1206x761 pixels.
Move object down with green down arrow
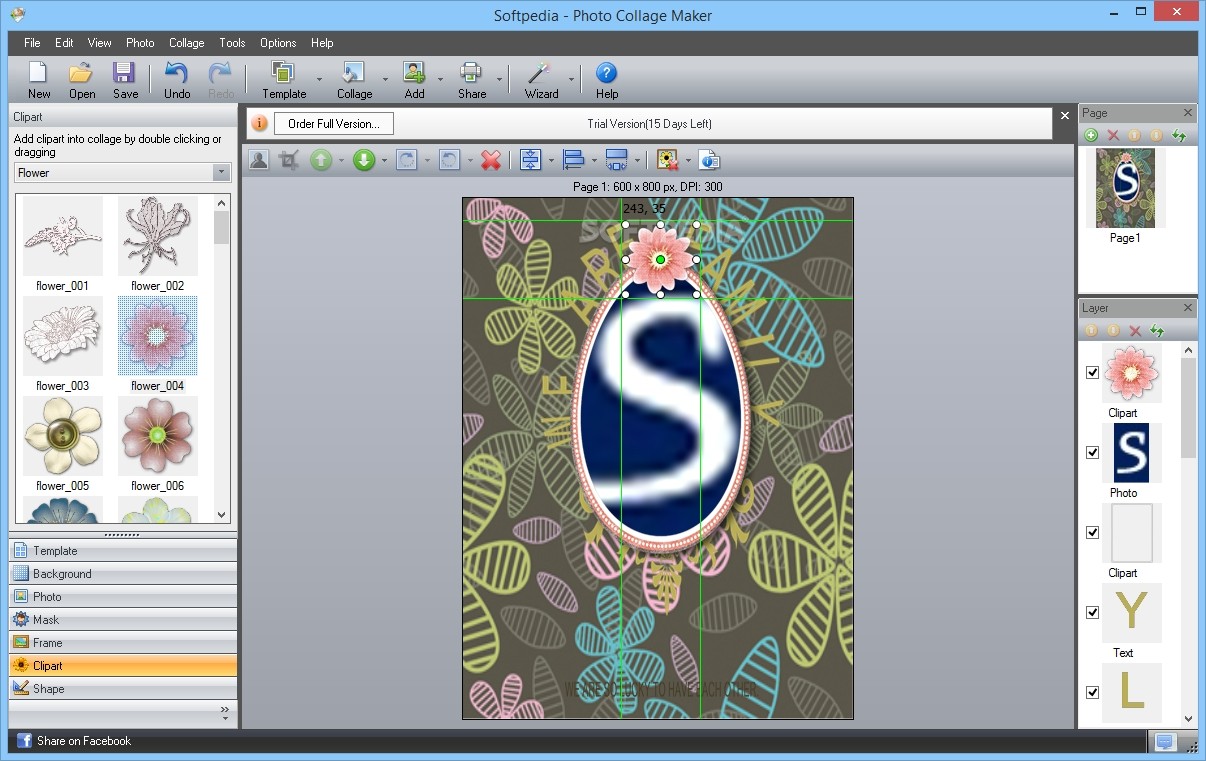pos(364,160)
